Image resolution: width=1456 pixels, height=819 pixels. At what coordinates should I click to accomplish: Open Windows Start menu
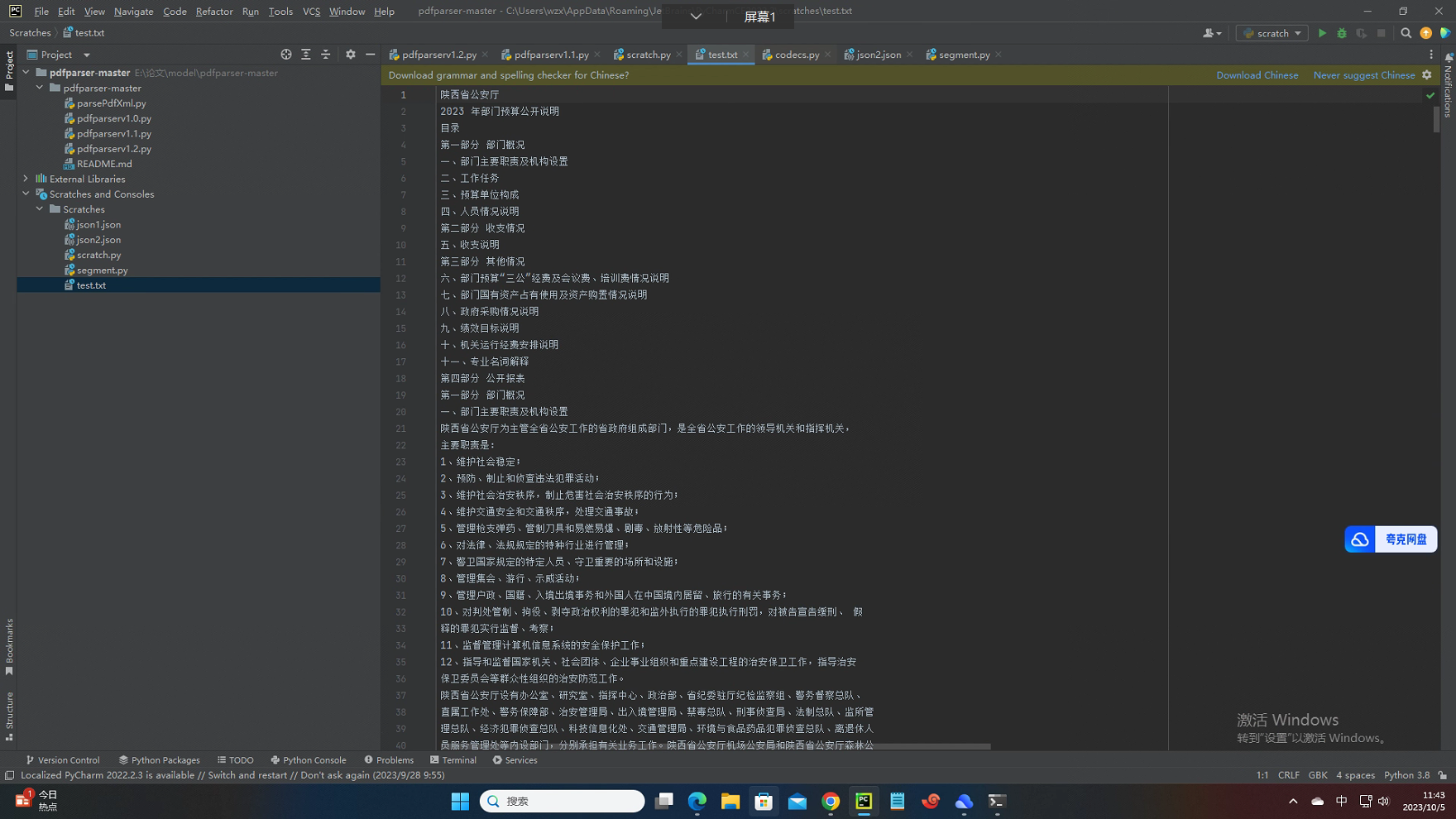(460, 801)
